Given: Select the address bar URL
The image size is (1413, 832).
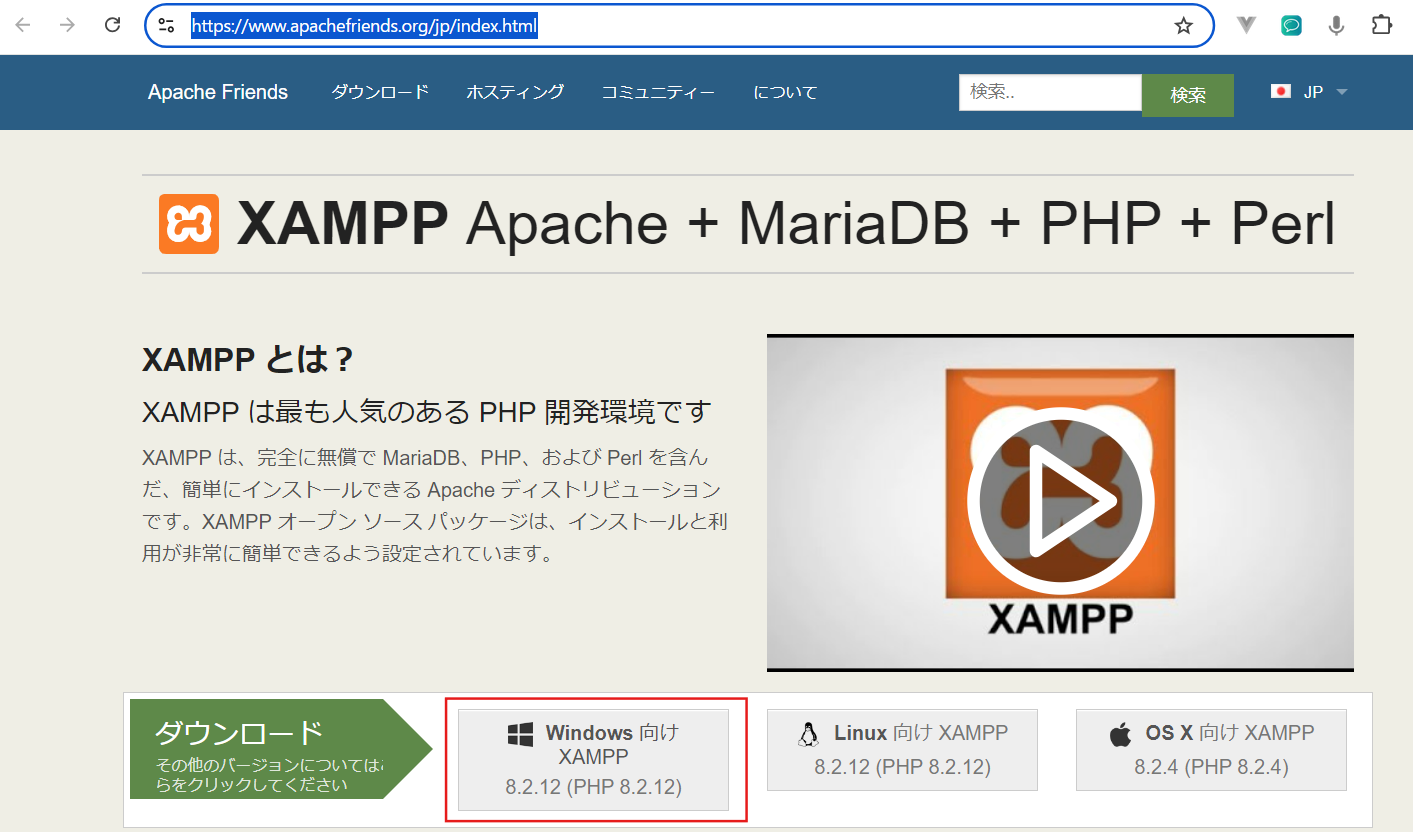Looking at the screenshot, I should (365, 26).
